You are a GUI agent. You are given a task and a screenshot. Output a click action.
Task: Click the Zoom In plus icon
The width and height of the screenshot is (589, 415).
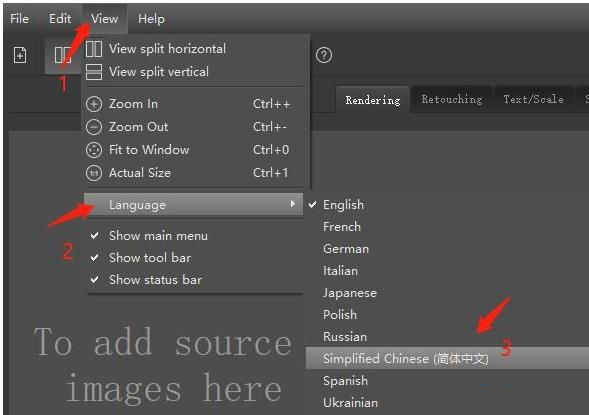tap(94, 104)
